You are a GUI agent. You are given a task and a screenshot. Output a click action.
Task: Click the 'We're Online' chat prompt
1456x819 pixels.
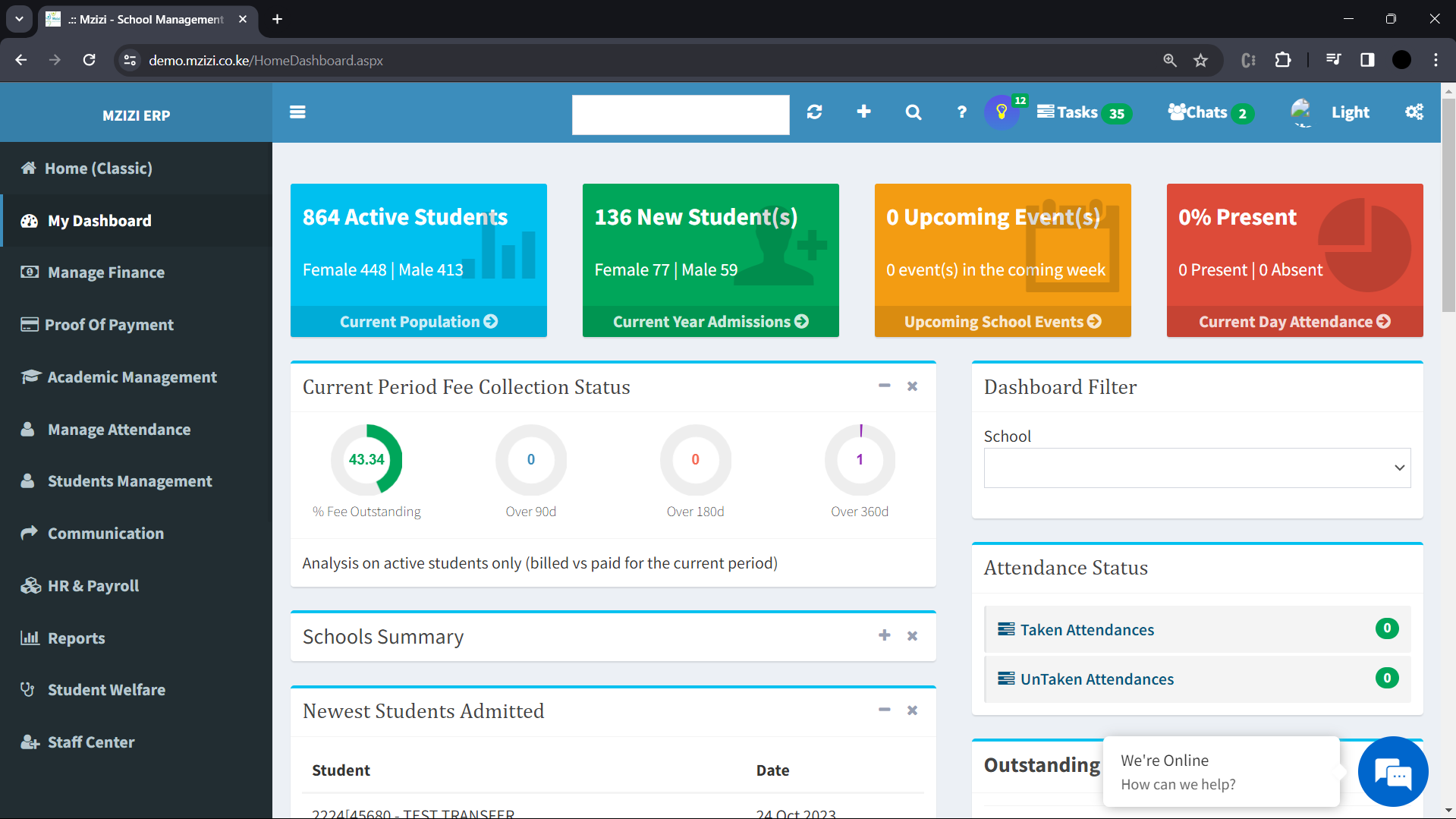[x=1221, y=772]
